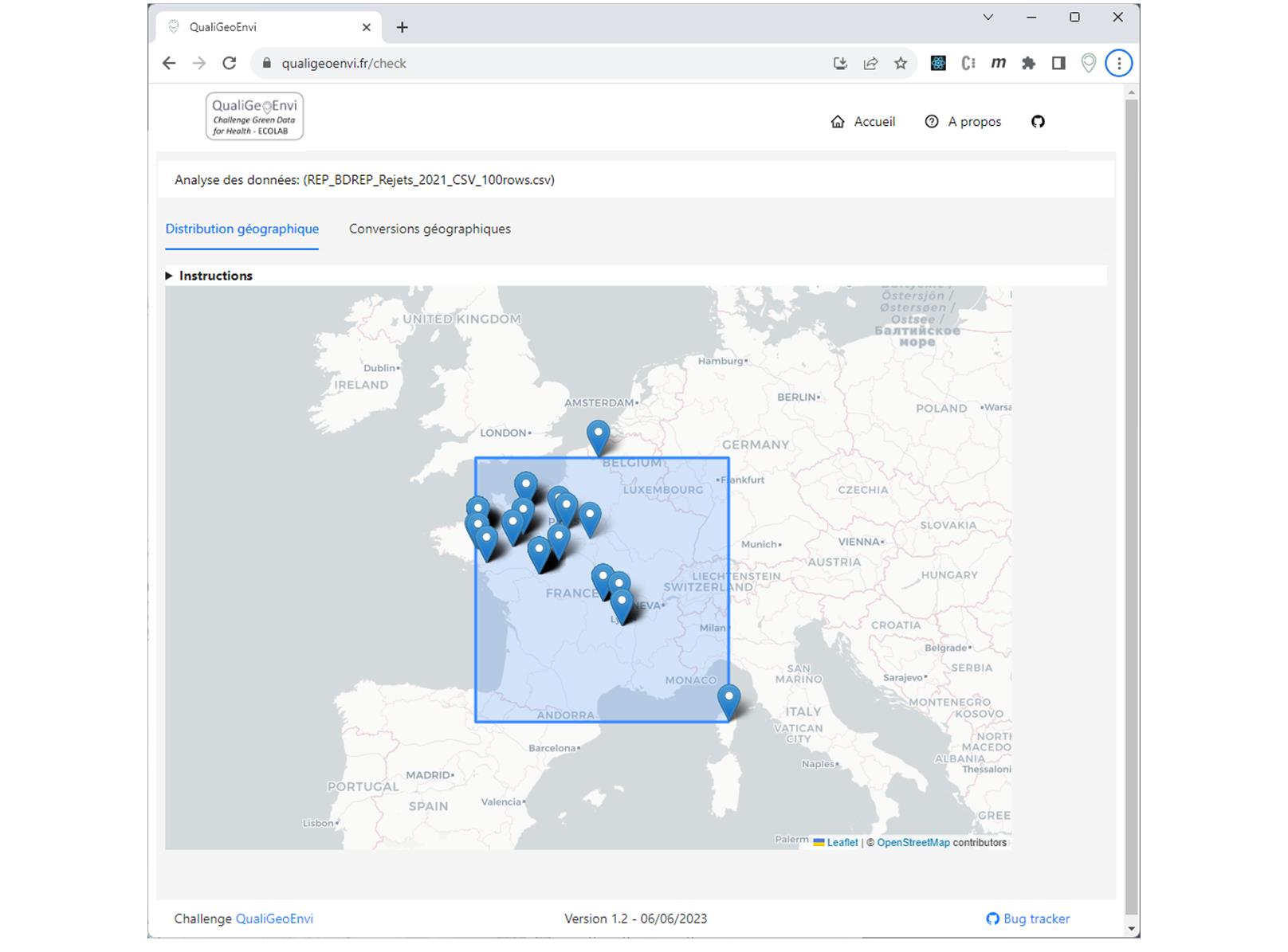Click the map marker near Corsica
This screenshot has width=1288, height=952.
click(x=728, y=700)
